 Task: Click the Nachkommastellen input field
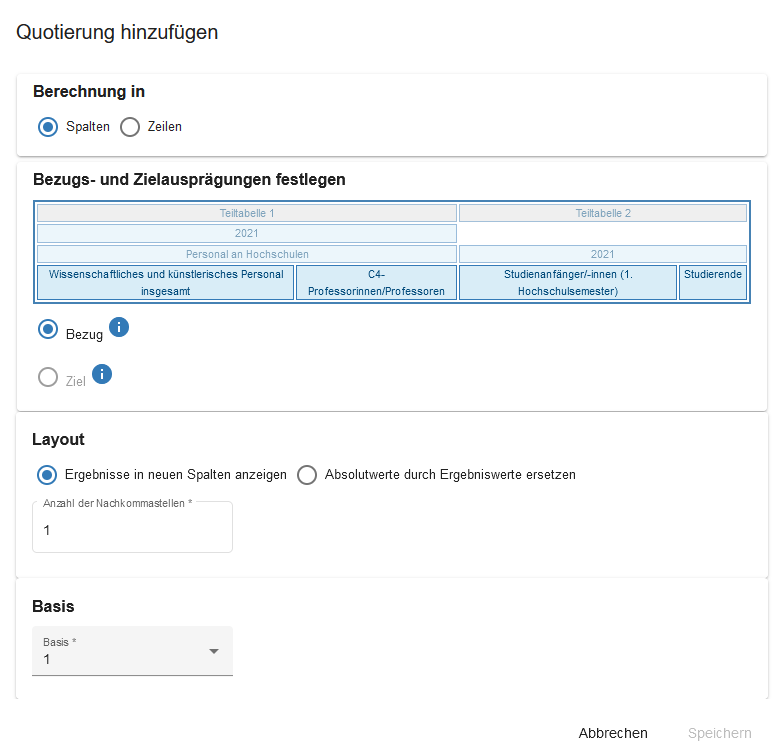coord(132,530)
